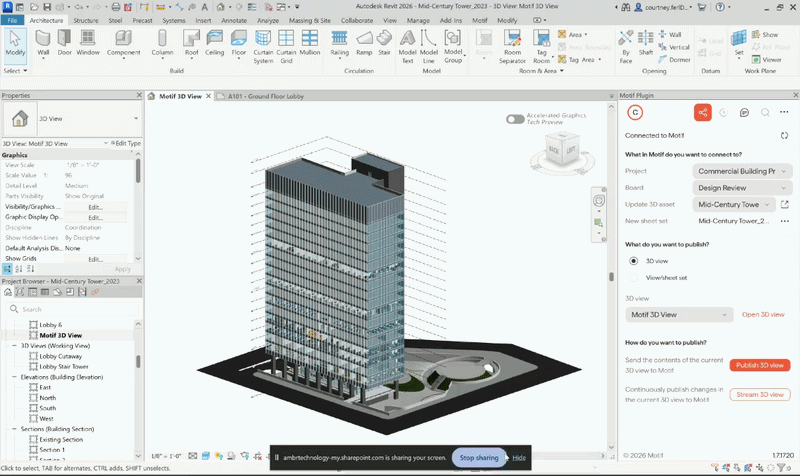Screen dimensions: 800x476
Task: Click the Model Line tool
Action: click(x=429, y=46)
